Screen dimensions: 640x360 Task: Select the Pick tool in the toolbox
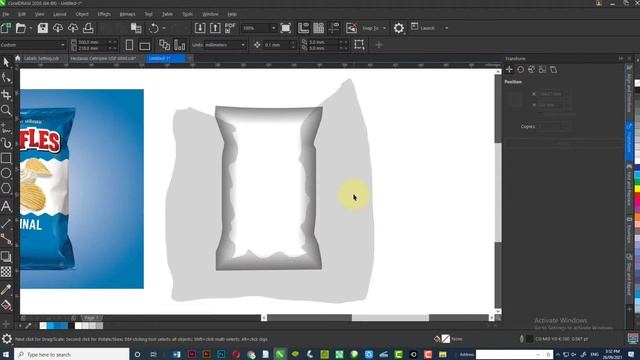pyautogui.click(x=6, y=62)
